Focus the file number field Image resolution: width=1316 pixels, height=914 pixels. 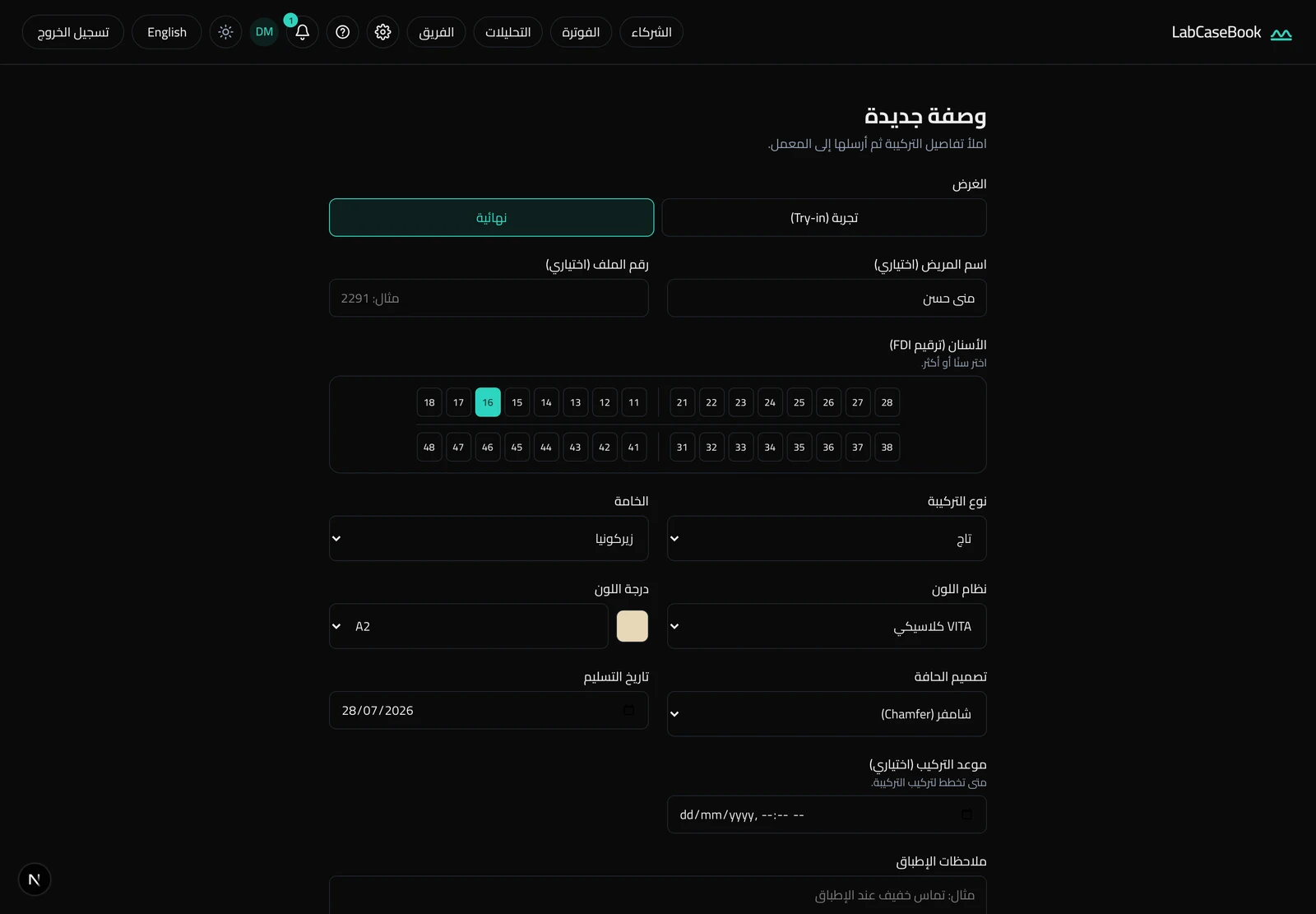tap(489, 298)
